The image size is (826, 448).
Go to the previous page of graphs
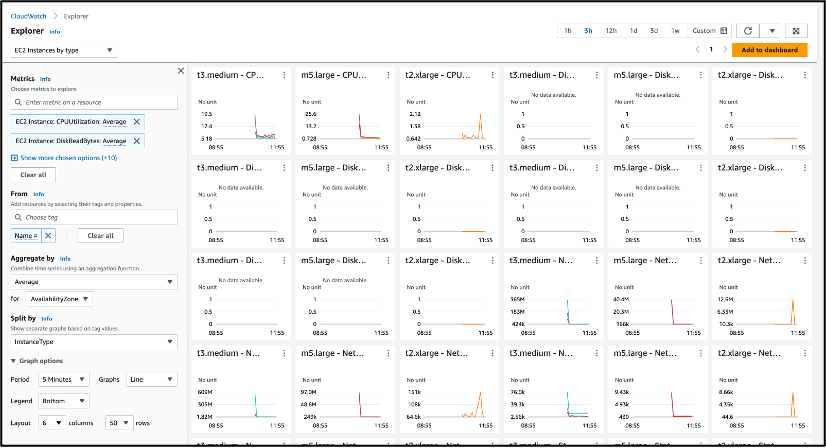pyautogui.click(x=697, y=49)
